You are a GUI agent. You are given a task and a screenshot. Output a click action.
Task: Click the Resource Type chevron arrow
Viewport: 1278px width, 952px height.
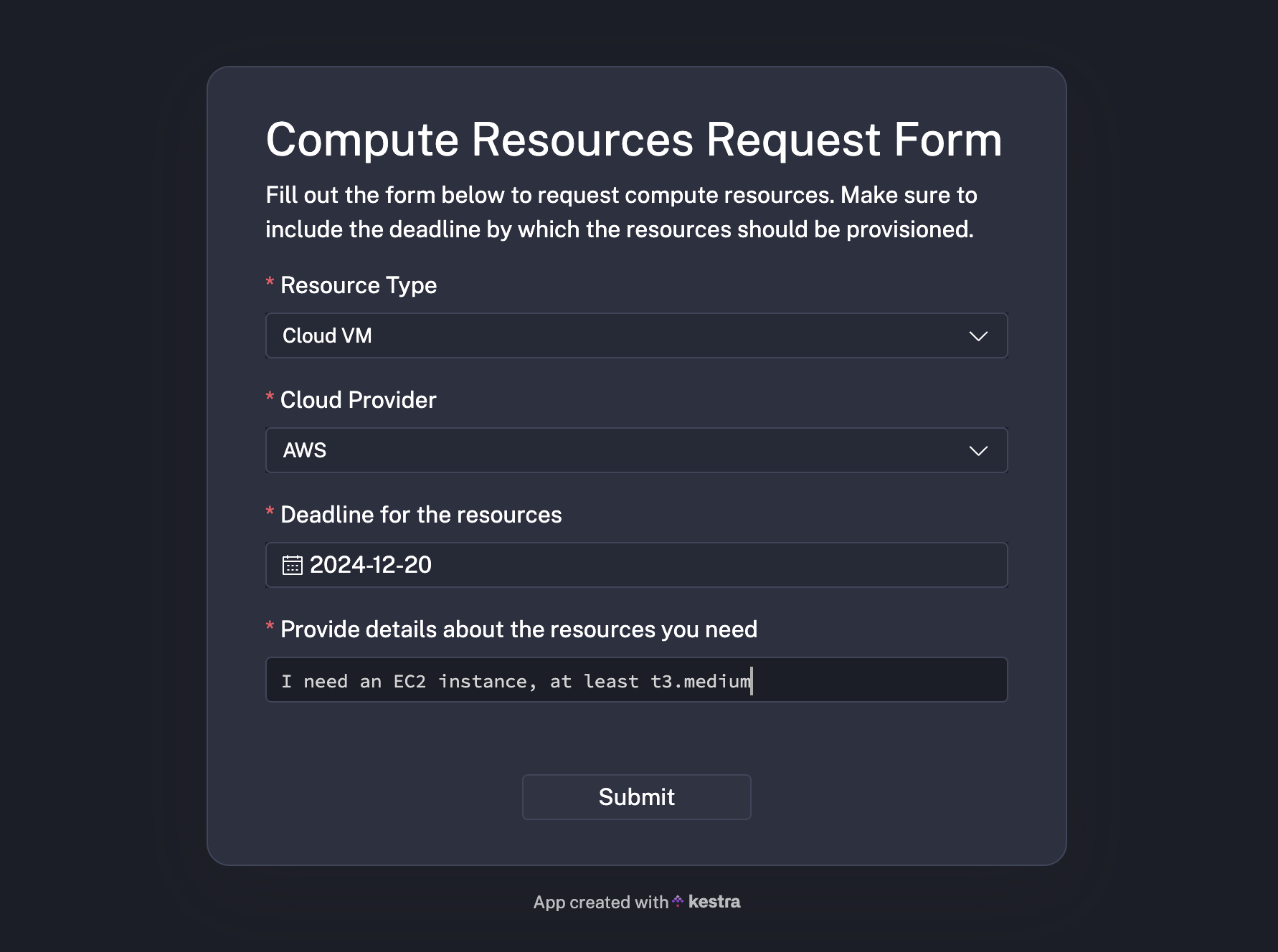point(978,336)
